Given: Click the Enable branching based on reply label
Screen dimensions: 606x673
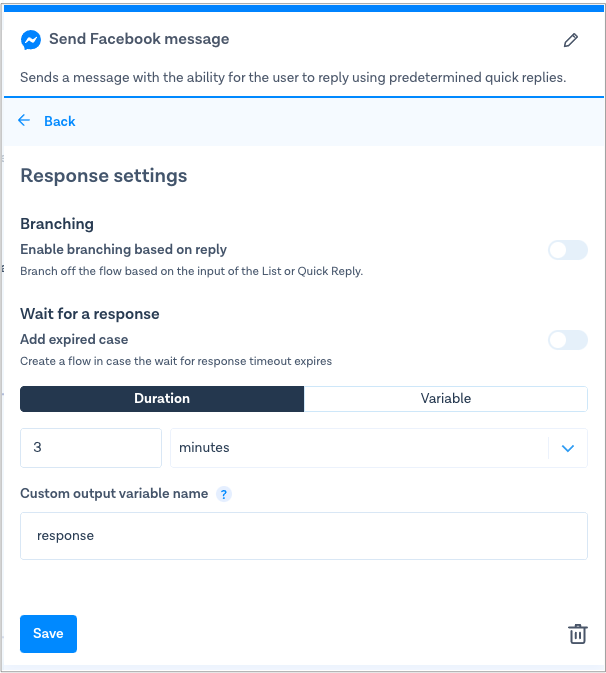Looking at the screenshot, I should click(x=124, y=250).
